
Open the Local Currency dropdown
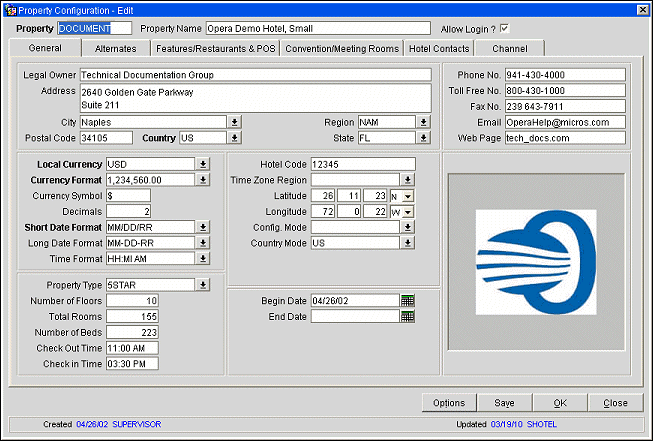pos(202,164)
